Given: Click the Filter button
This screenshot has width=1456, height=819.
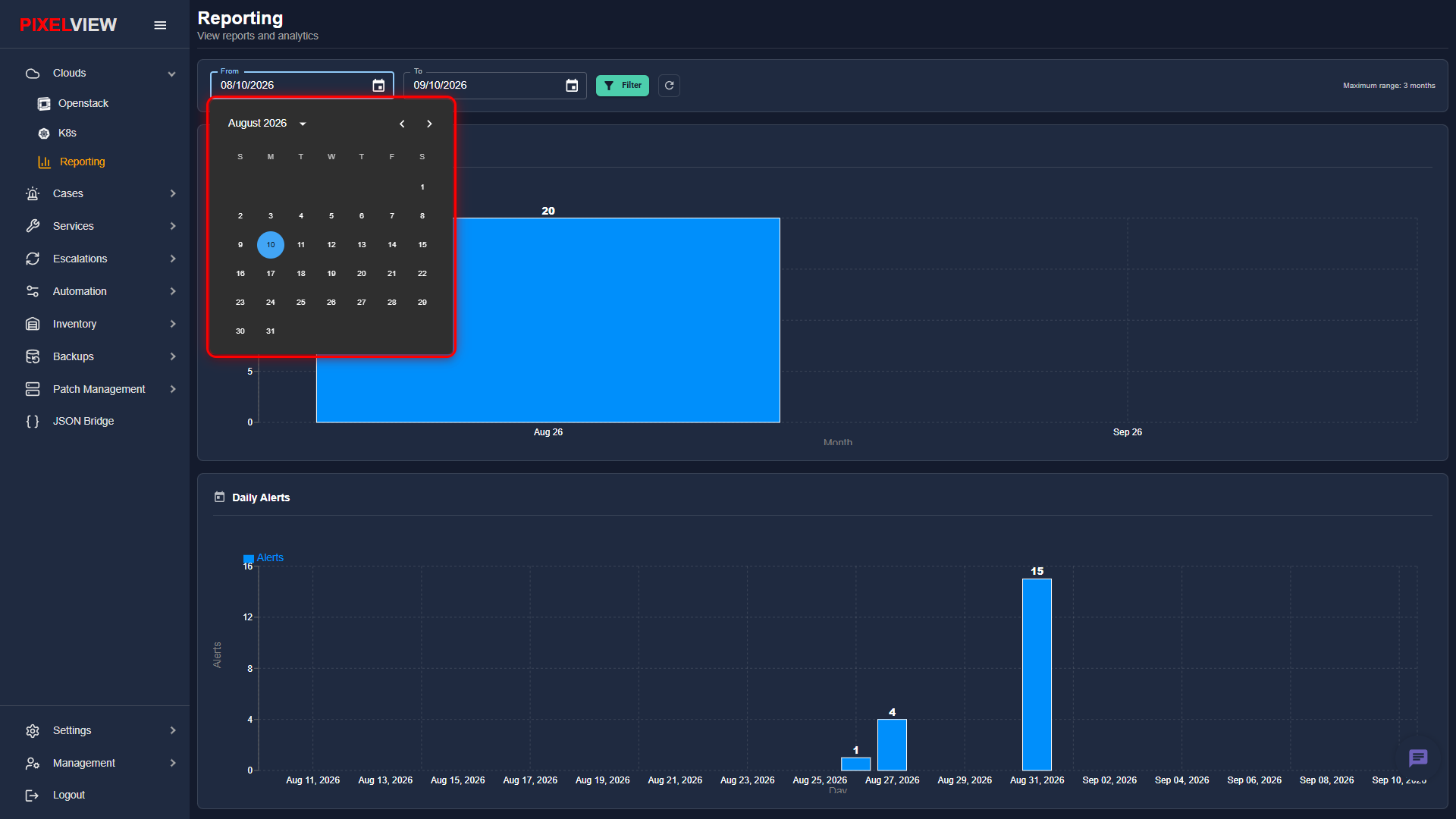Looking at the screenshot, I should pyautogui.click(x=623, y=86).
